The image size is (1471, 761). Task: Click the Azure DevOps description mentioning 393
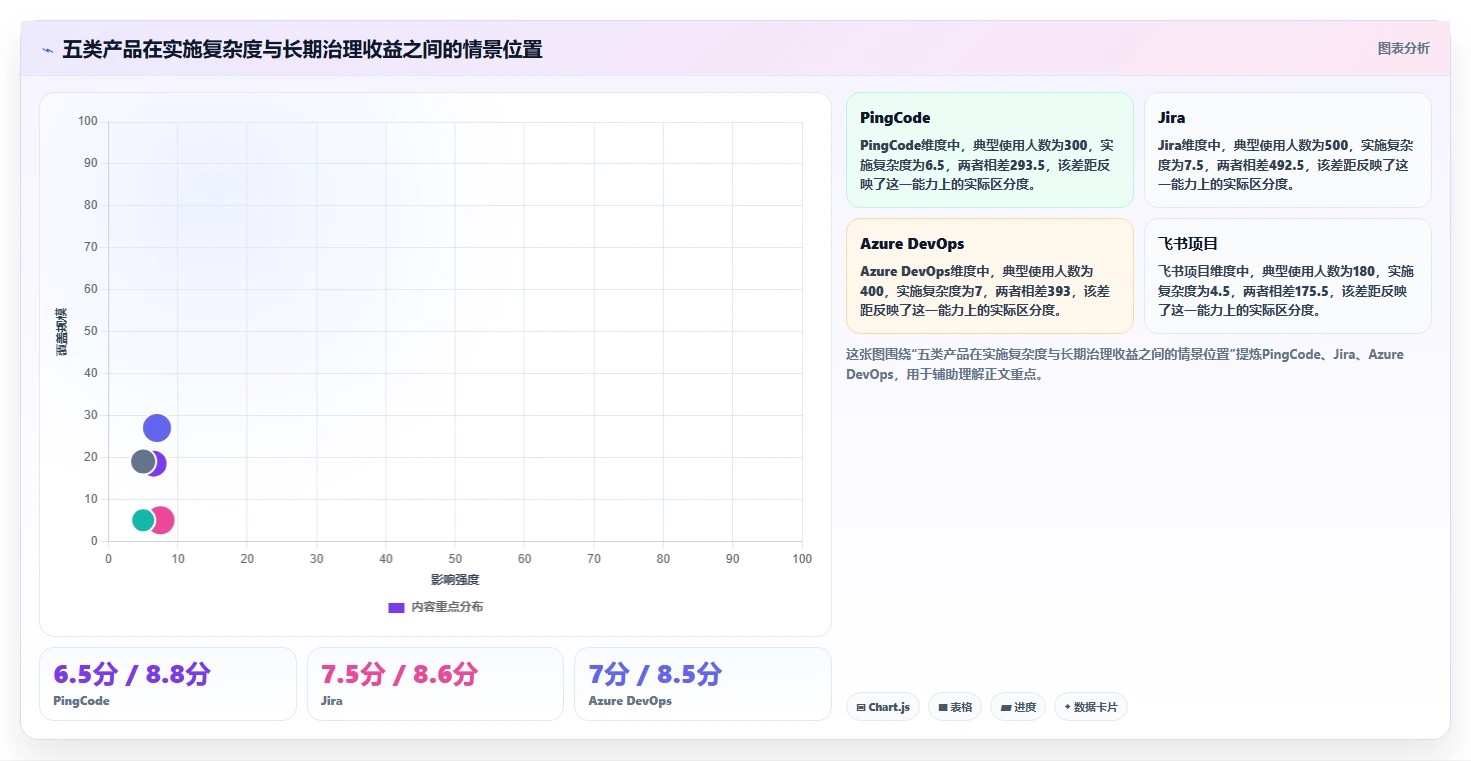(x=986, y=290)
